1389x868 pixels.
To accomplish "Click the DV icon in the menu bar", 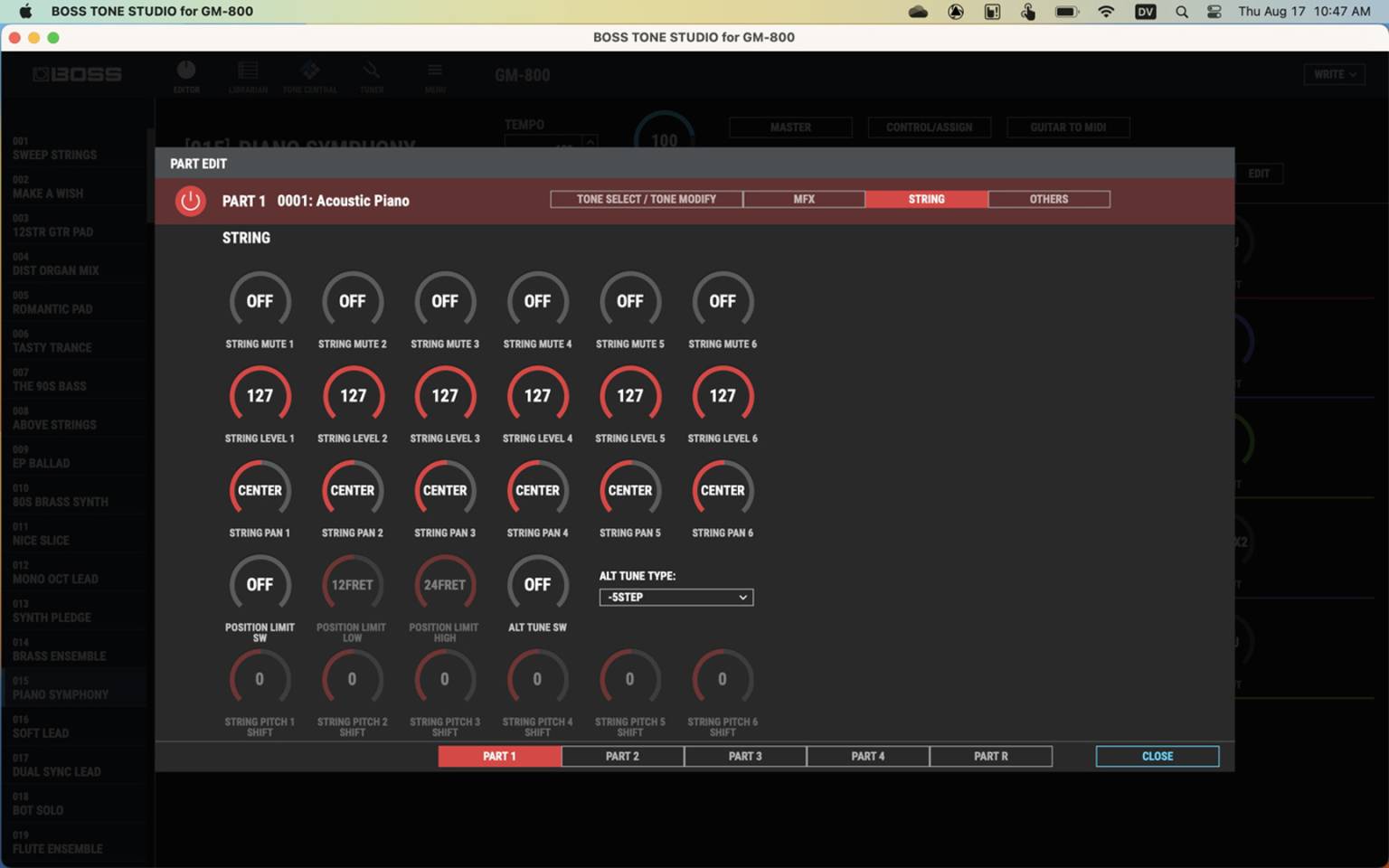I will point(1145,12).
